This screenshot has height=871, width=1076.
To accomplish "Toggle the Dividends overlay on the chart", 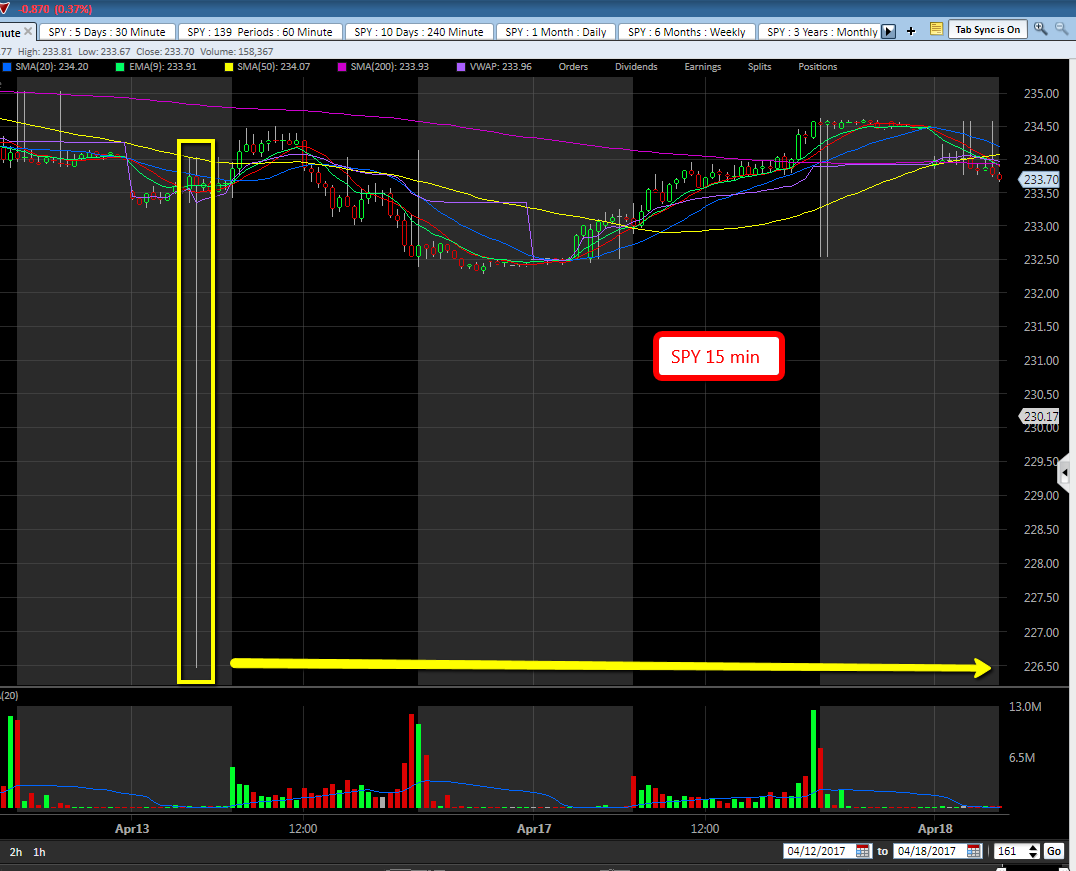I will pos(636,67).
